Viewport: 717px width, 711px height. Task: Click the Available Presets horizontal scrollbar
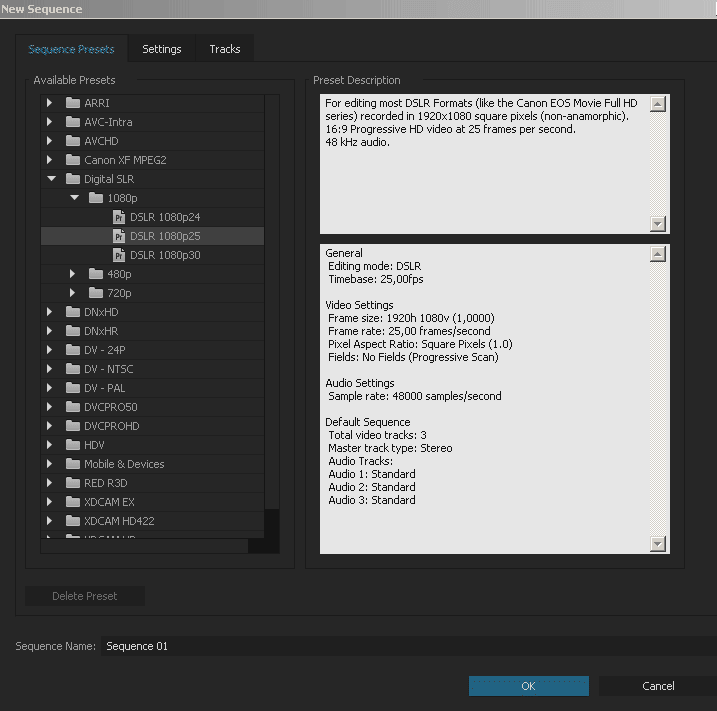tap(144, 546)
